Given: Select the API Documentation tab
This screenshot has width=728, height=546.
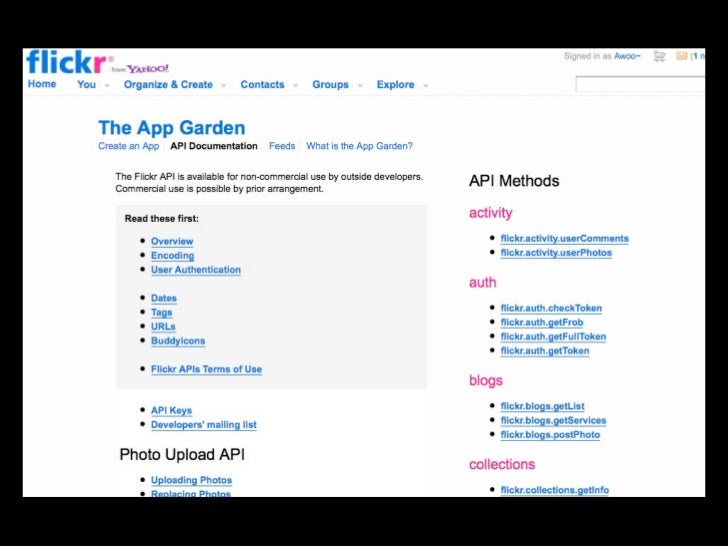Looking at the screenshot, I should point(214,146).
